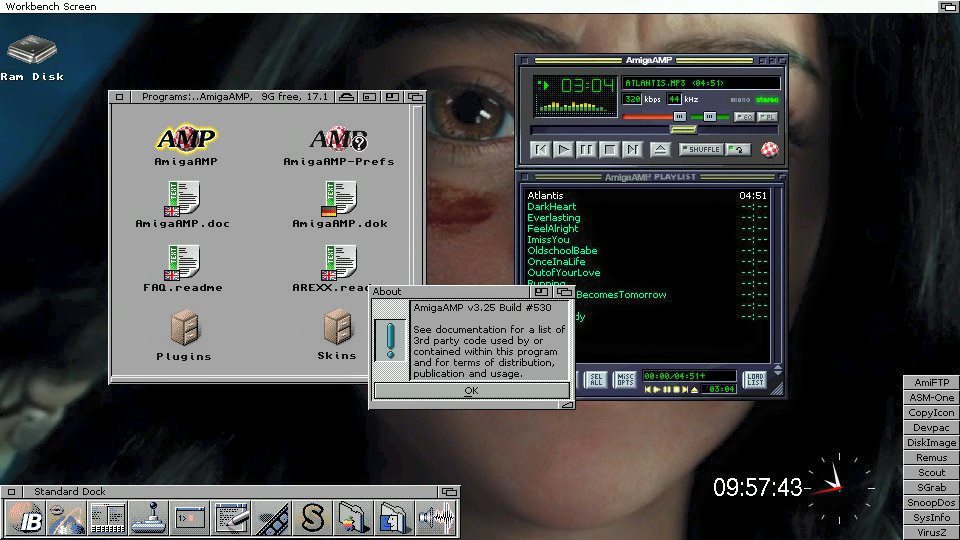This screenshot has width=960, height=540.
Task: Click SysInfo in the tools list
Action: 931,517
